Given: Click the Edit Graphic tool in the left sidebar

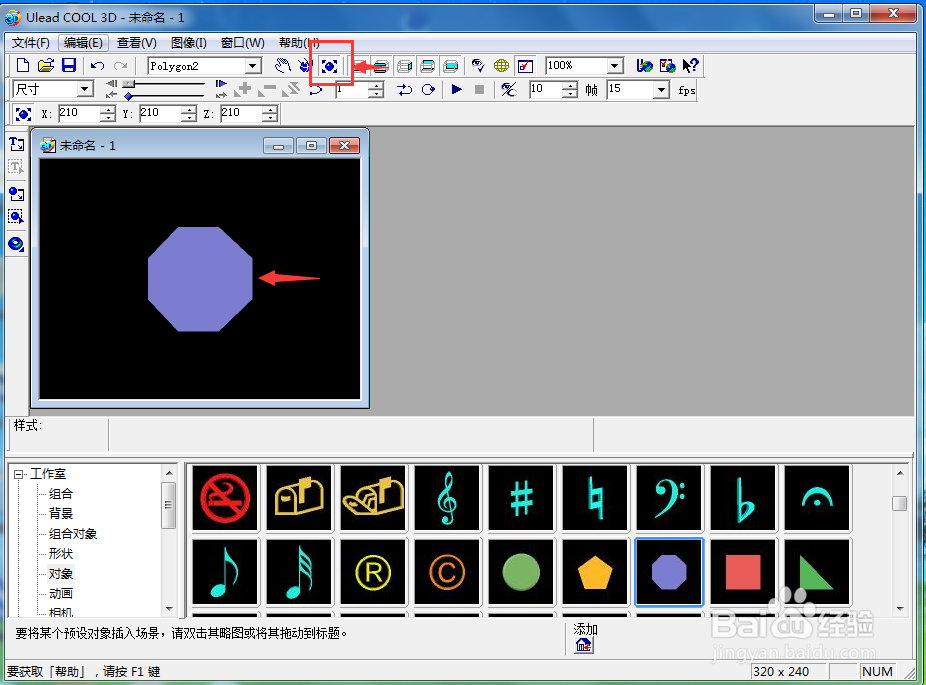Looking at the screenshot, I should 17,217.
